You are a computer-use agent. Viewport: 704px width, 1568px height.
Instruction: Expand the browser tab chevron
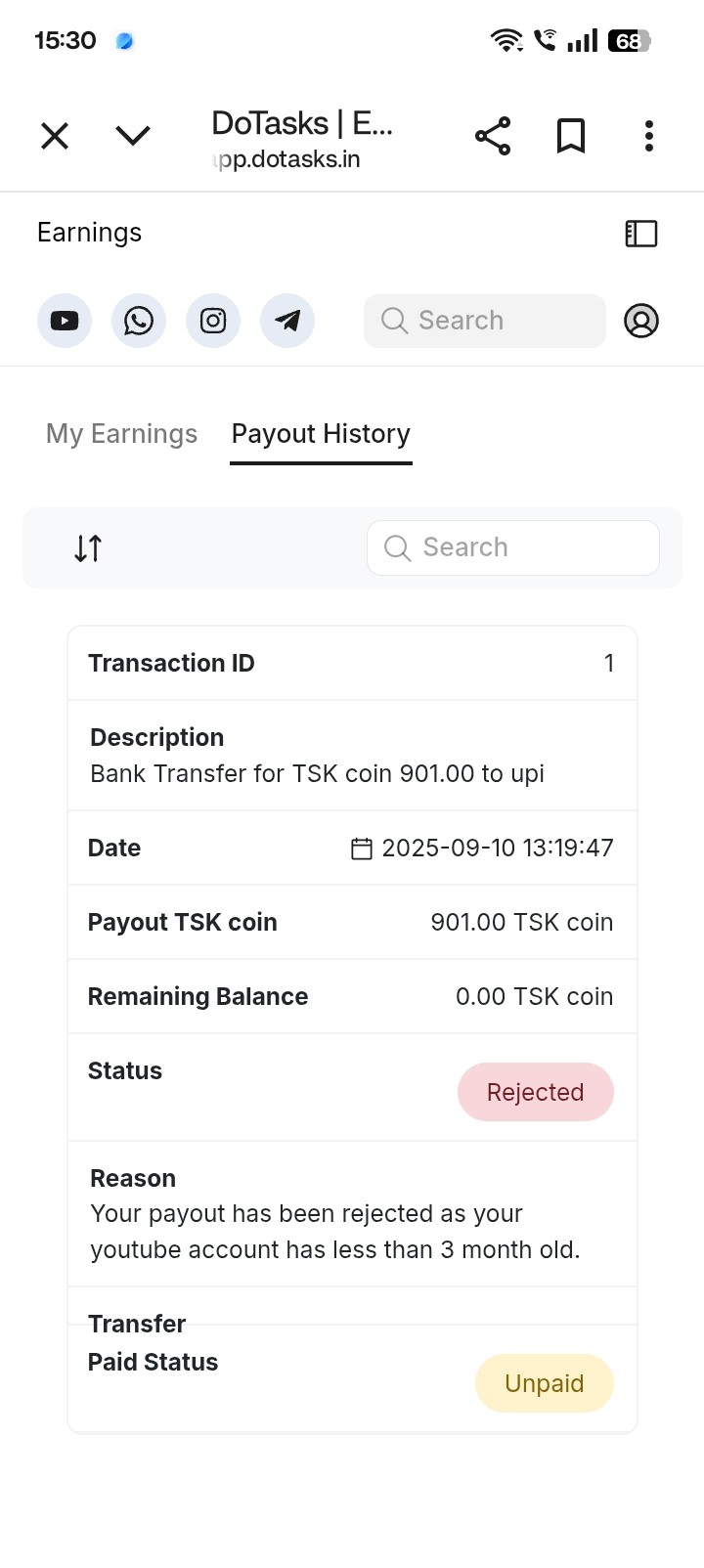coord(133,136)
